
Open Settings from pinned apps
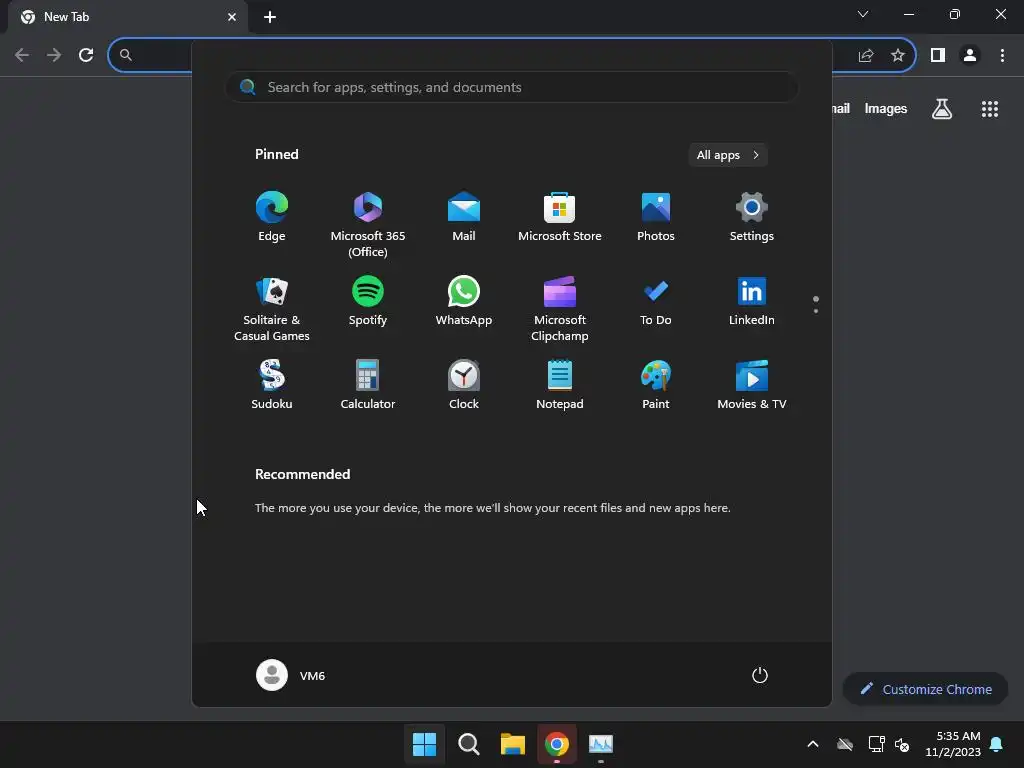[x=752, y=217]
